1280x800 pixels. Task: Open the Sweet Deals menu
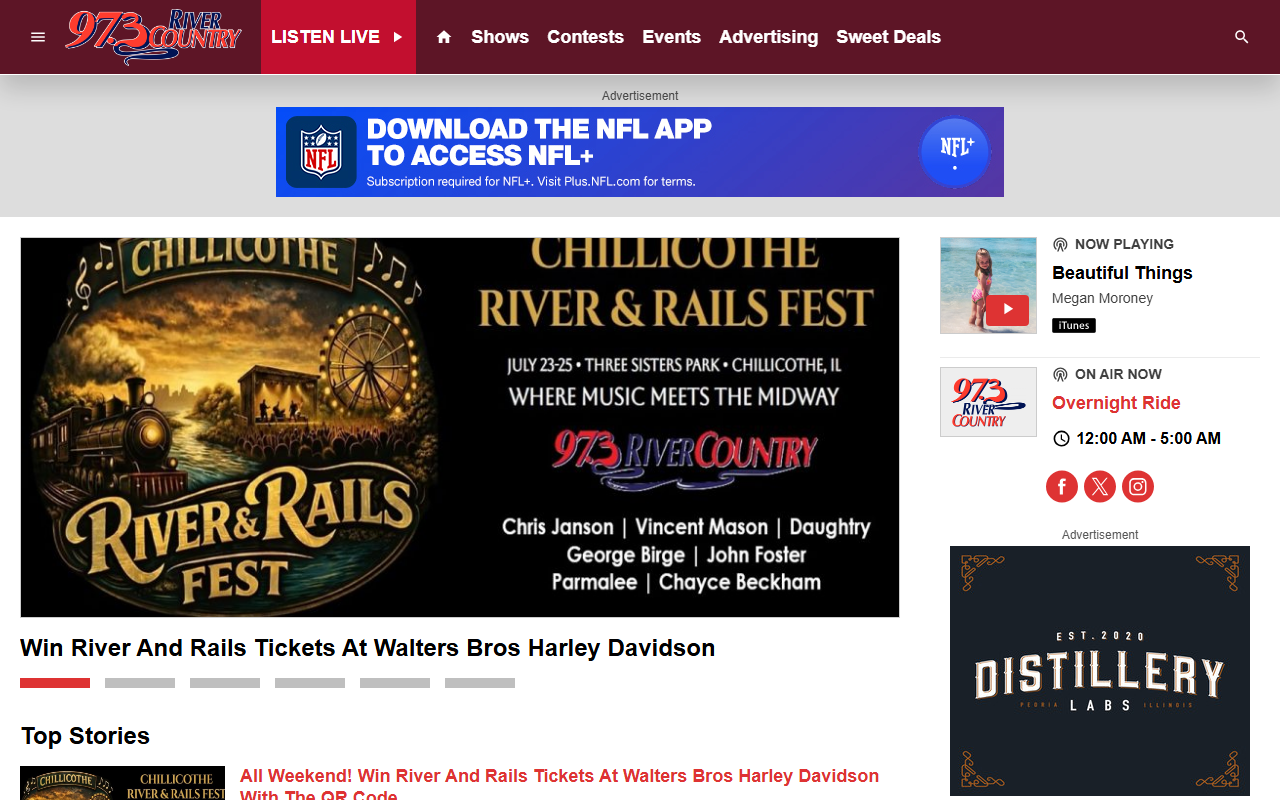[x=888, y=37]
